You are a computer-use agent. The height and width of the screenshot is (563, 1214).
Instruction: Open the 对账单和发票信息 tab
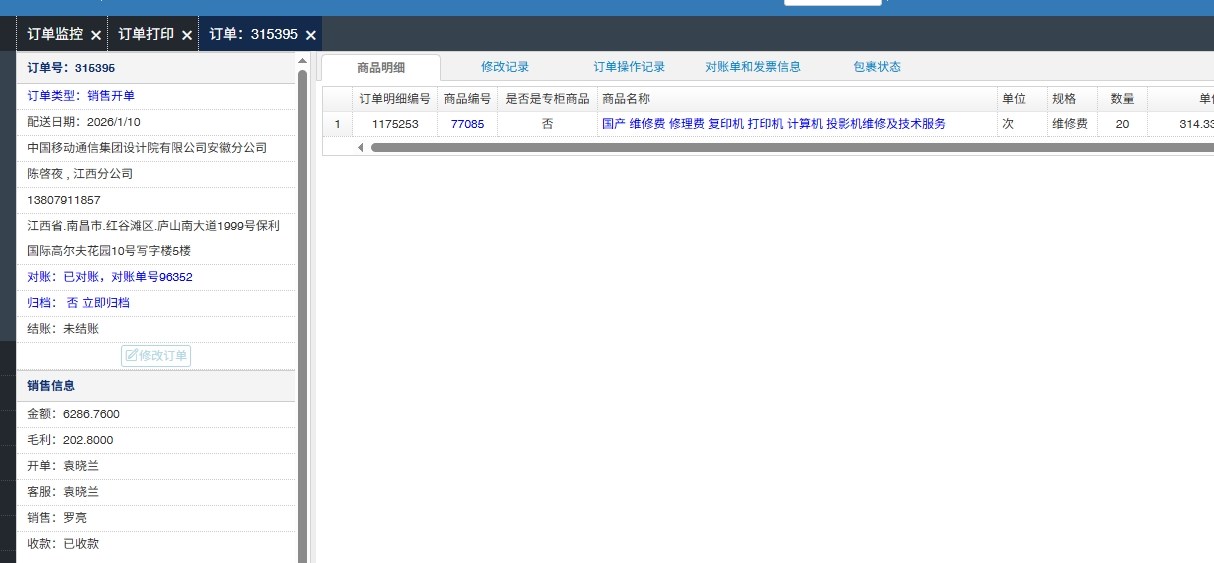tap(752, 67)
